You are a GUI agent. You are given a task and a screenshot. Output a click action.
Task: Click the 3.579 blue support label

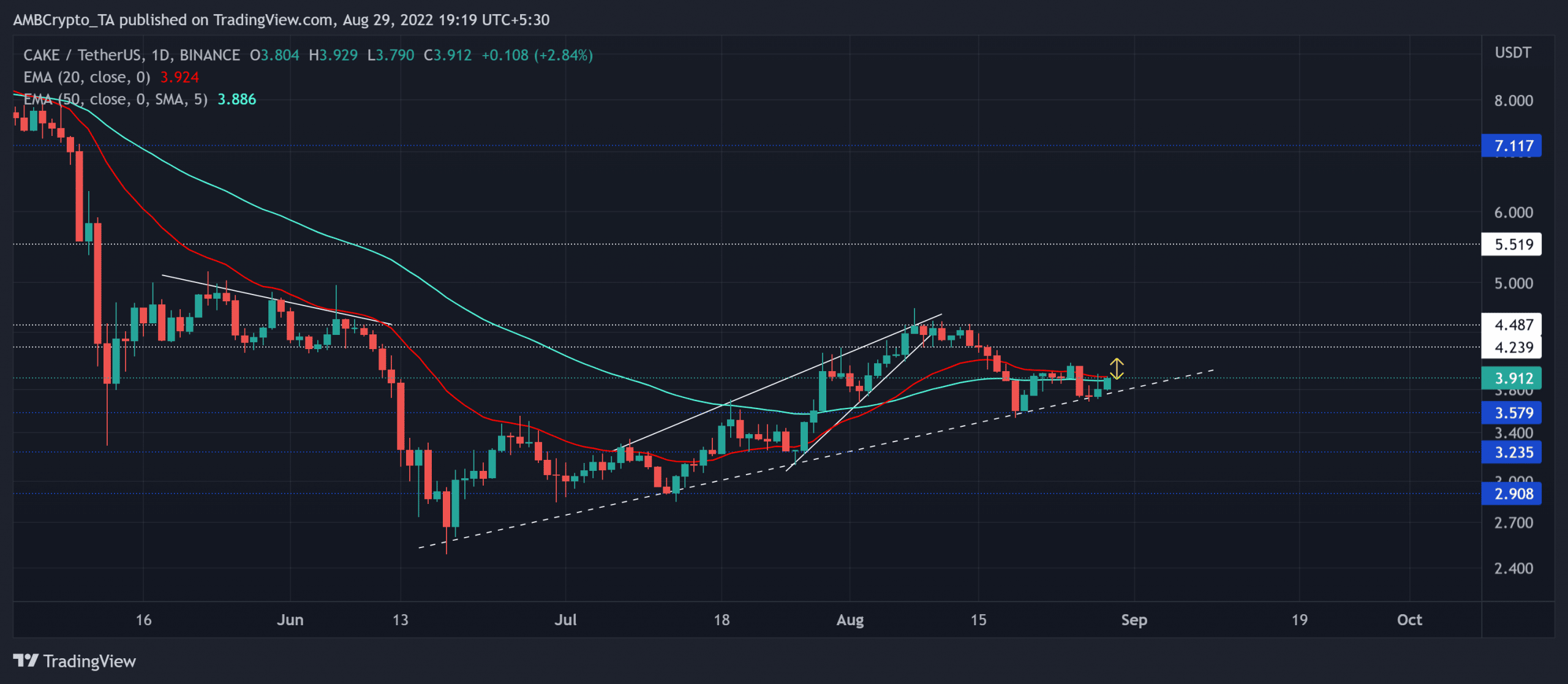[1511, 413]
